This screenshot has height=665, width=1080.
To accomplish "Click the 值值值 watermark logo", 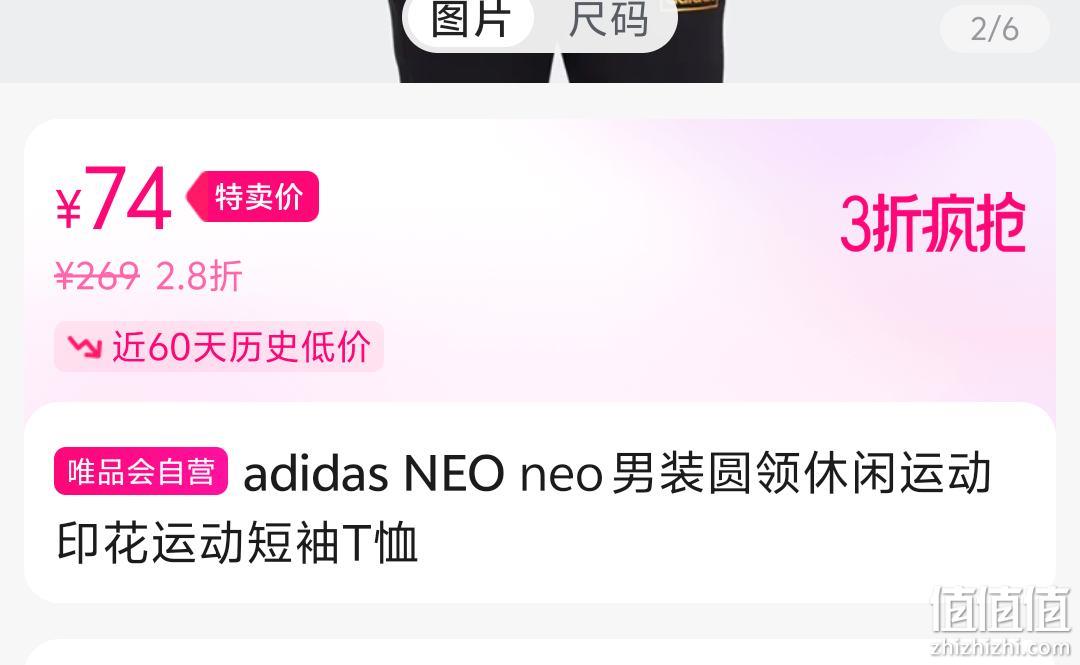I will coord(1001,610).
